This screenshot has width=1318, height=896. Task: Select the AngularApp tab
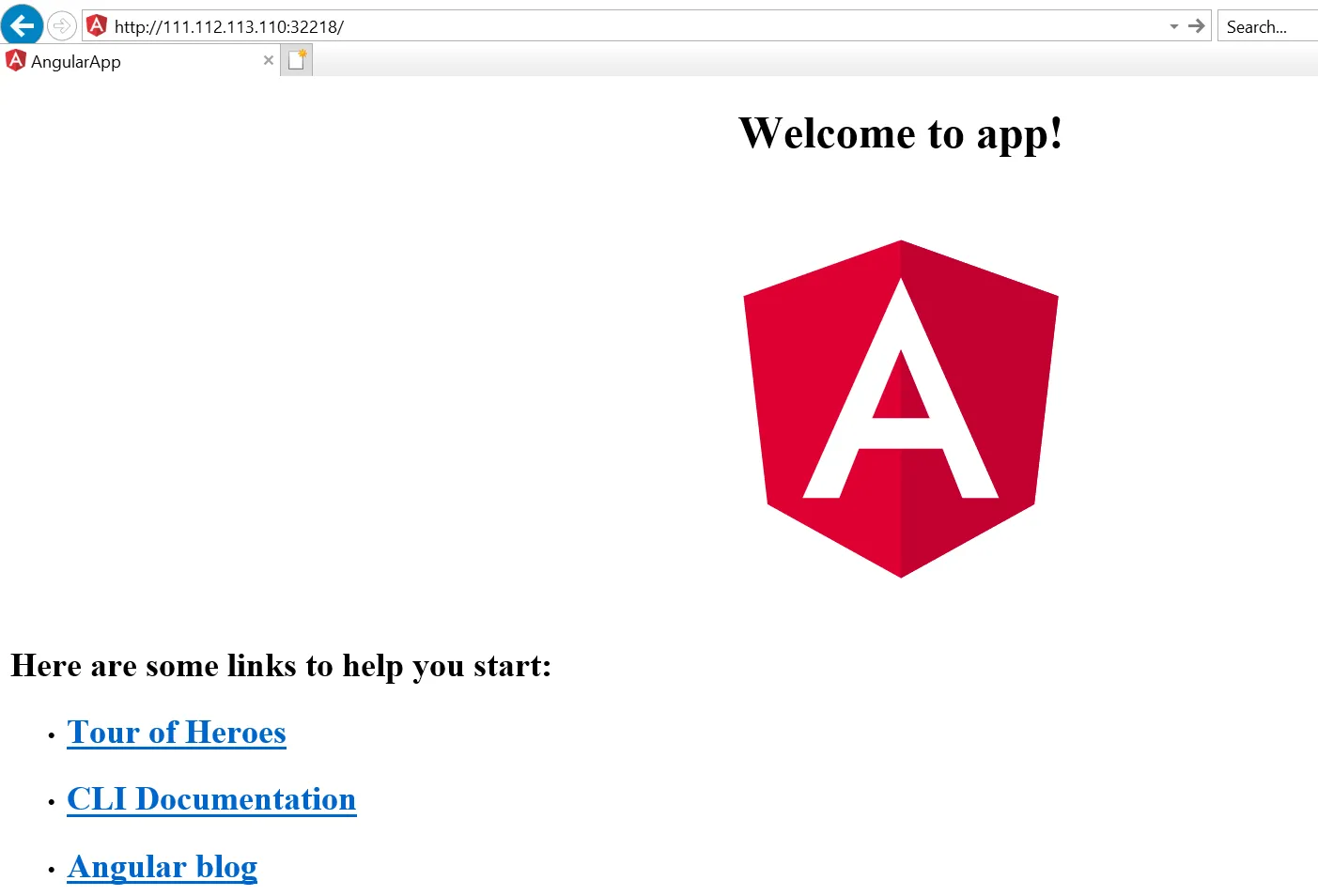(141, 61)
